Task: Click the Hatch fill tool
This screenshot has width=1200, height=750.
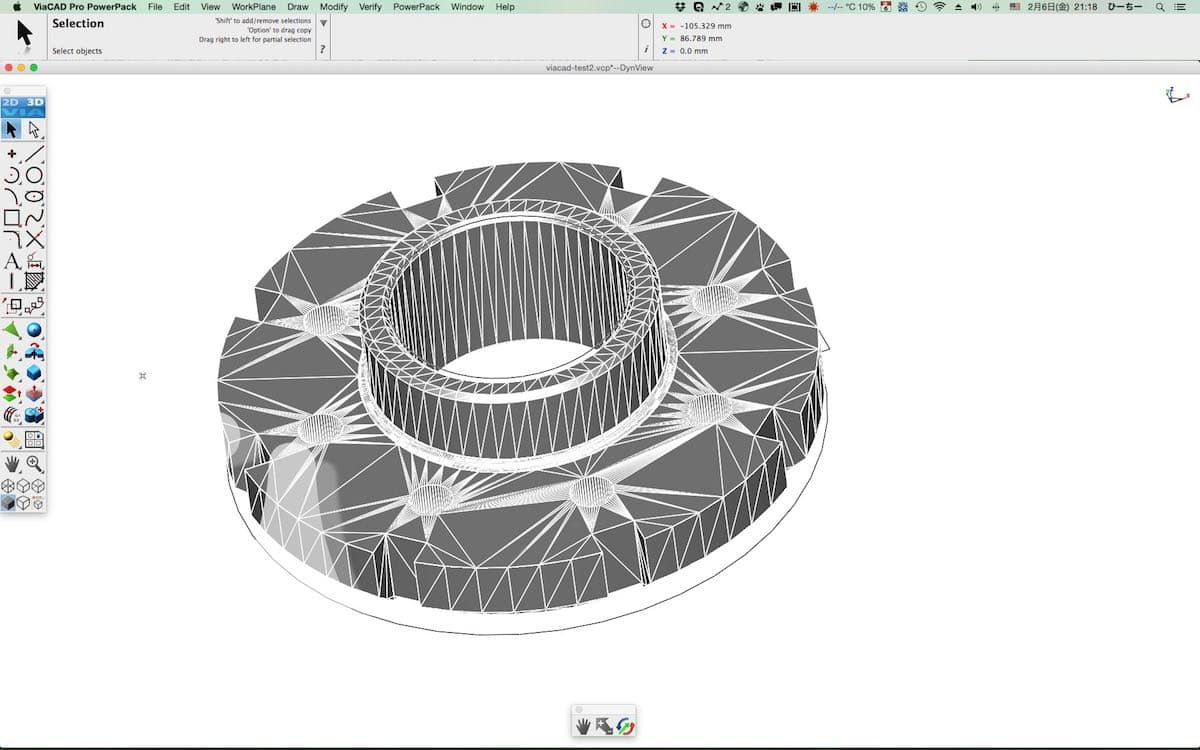Action: click(x=35, y=282)
